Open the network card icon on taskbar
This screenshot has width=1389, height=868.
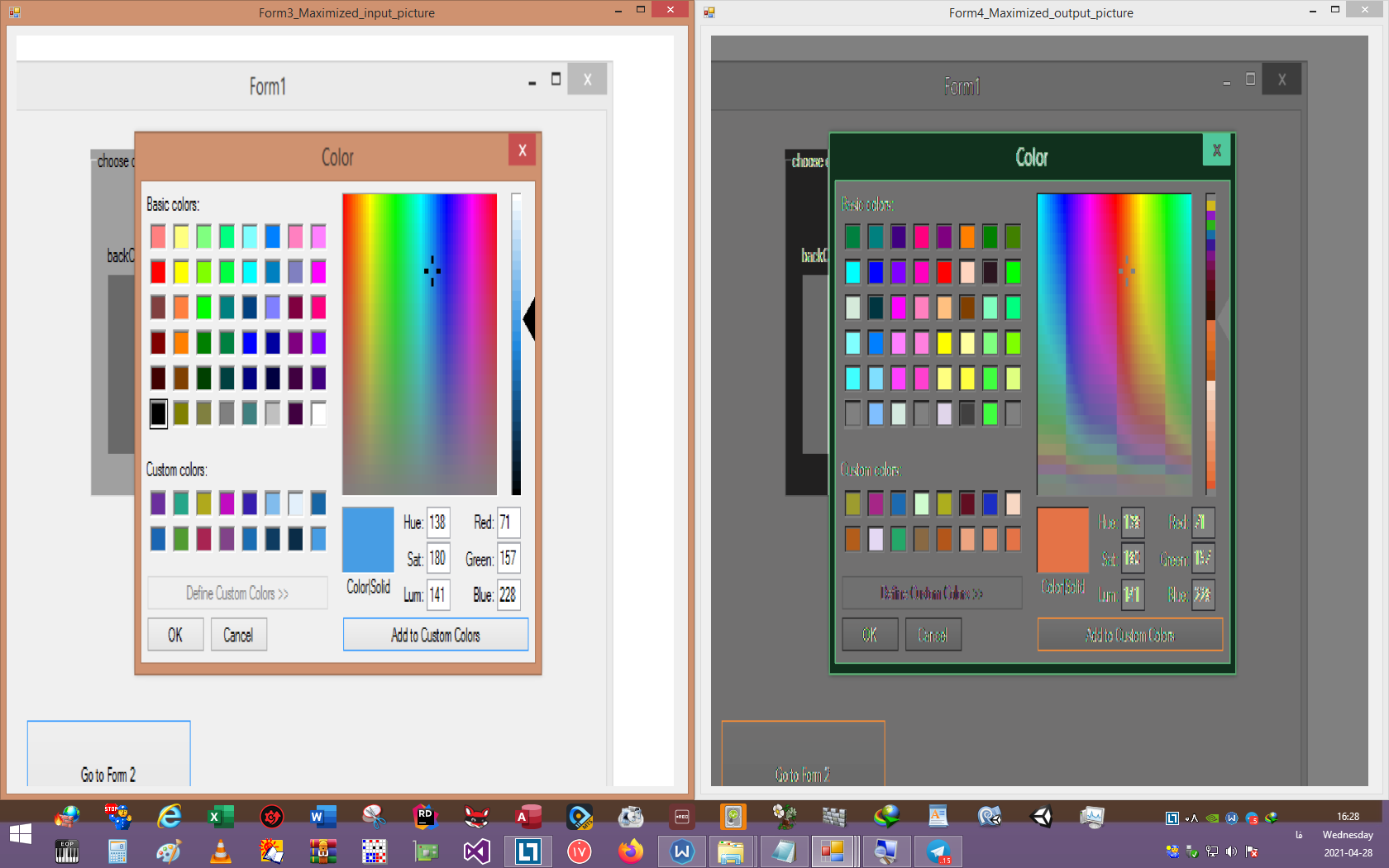425,851
